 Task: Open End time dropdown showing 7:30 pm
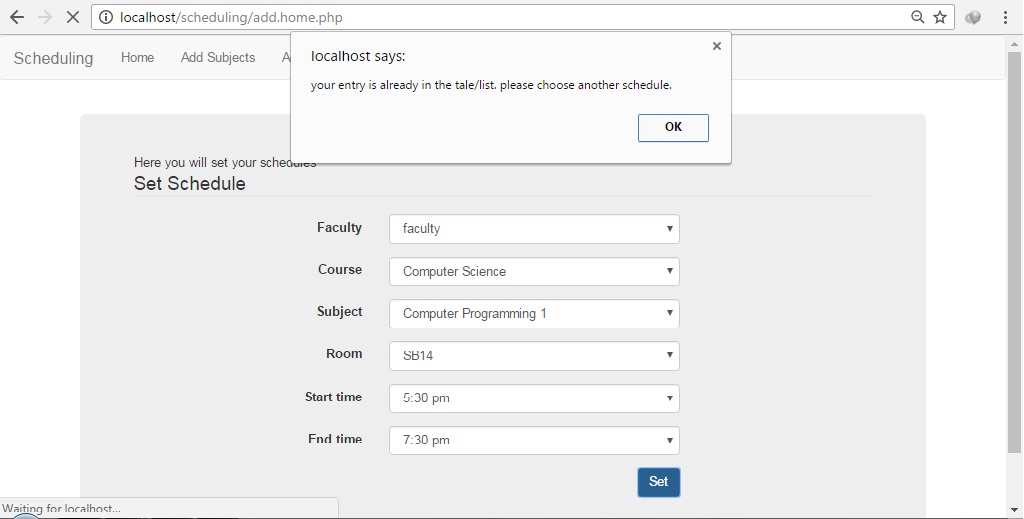[534, 440]
